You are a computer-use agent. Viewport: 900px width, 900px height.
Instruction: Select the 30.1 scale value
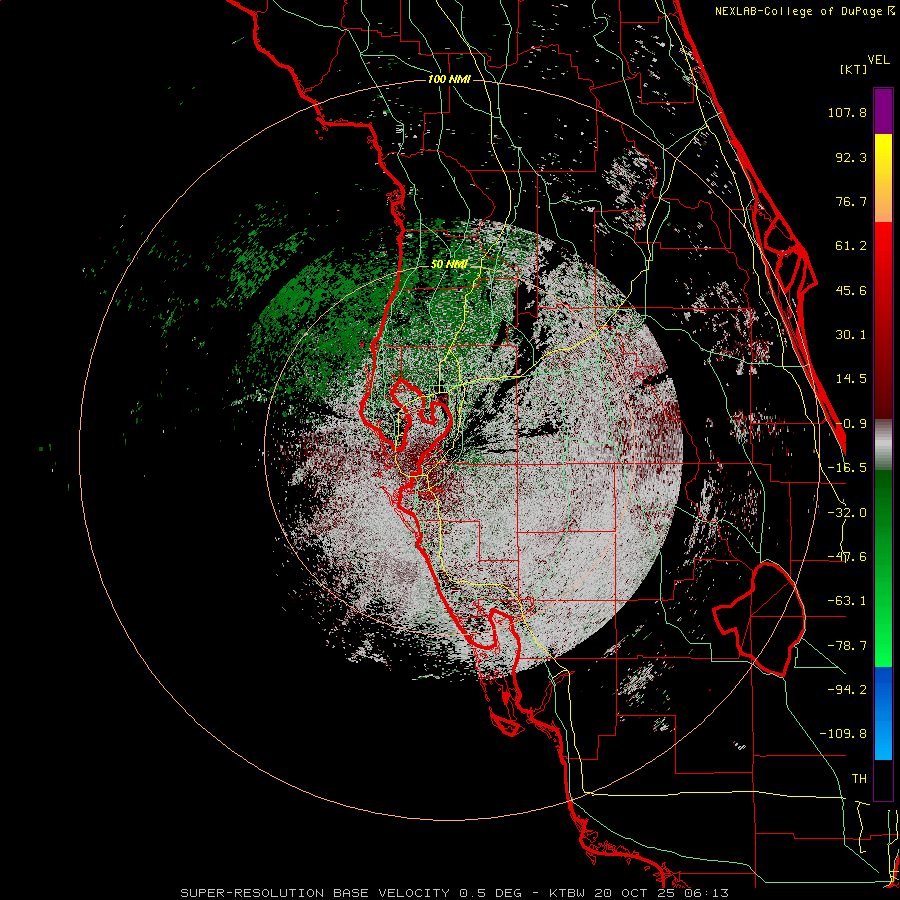(851, 335)
